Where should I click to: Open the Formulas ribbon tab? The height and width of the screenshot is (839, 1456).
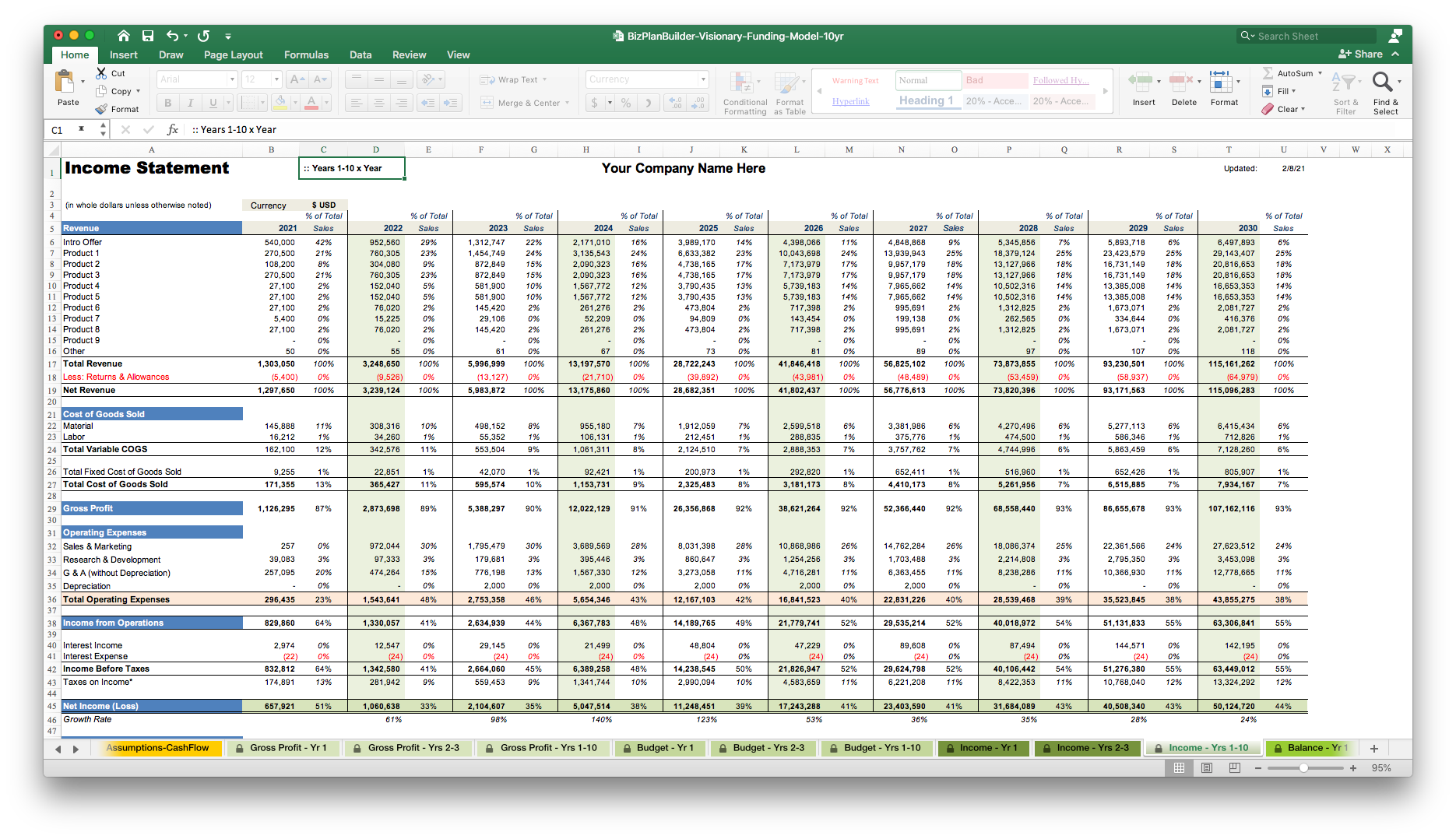(x=306, y=54)
